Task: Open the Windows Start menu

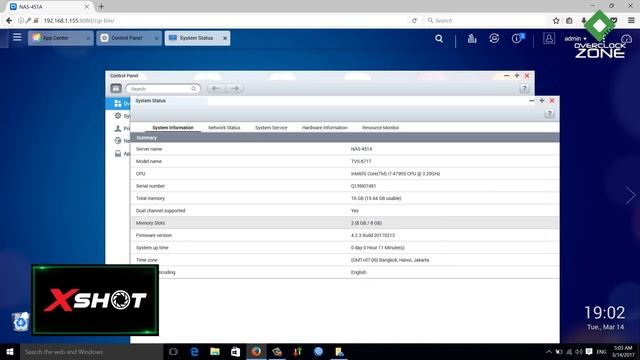Action: coord(10,351)
